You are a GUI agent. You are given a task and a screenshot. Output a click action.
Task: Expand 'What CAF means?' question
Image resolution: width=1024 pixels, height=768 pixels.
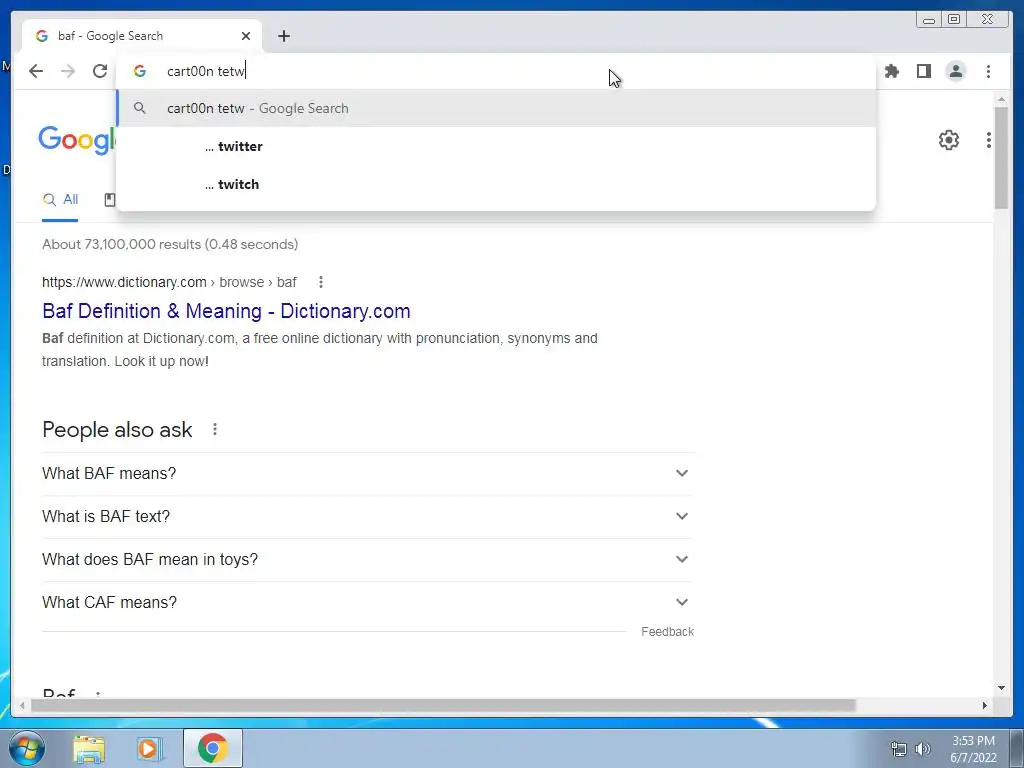(x=367, y=603)
